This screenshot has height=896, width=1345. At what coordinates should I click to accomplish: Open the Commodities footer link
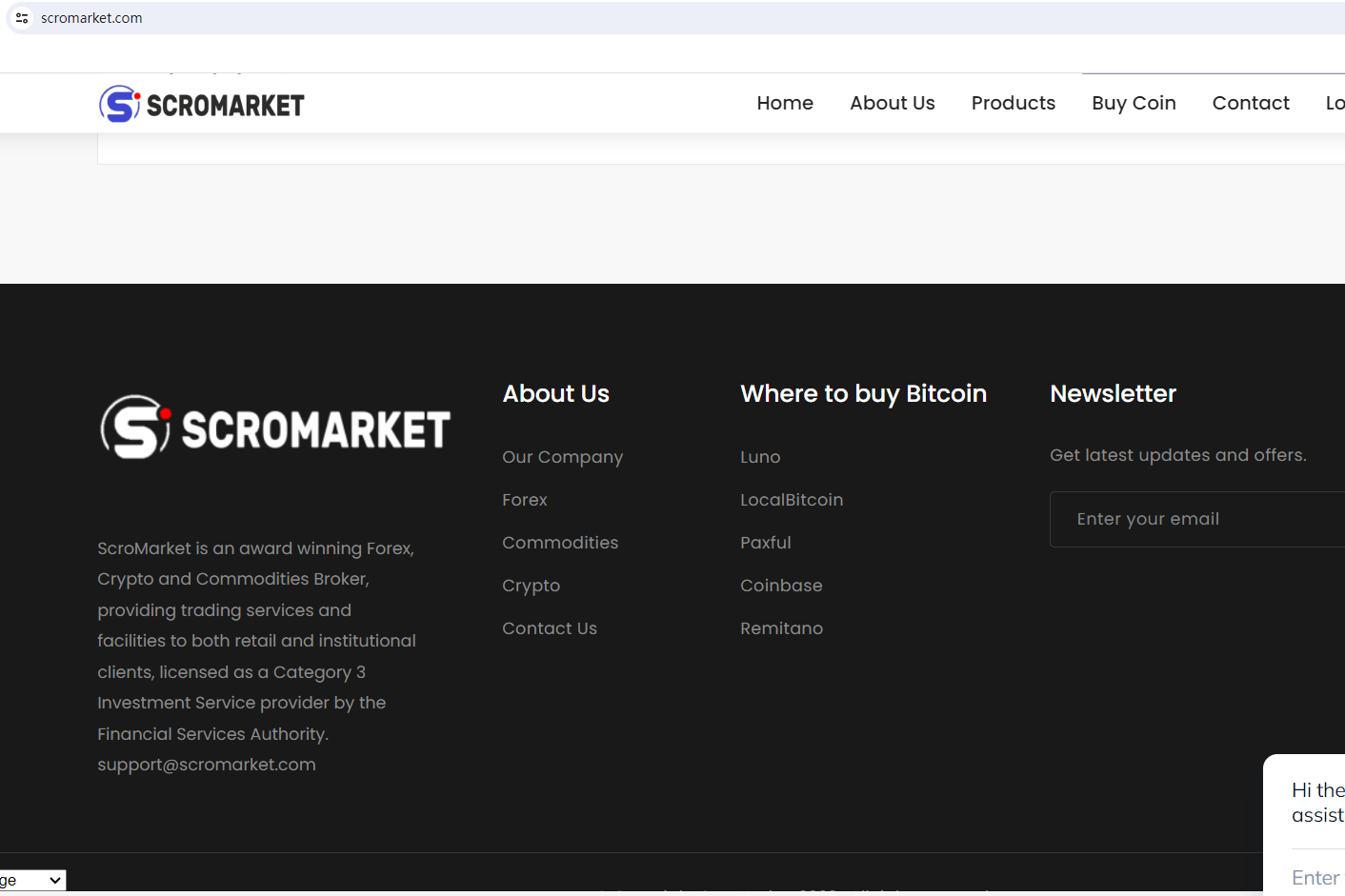coord(560,543)
